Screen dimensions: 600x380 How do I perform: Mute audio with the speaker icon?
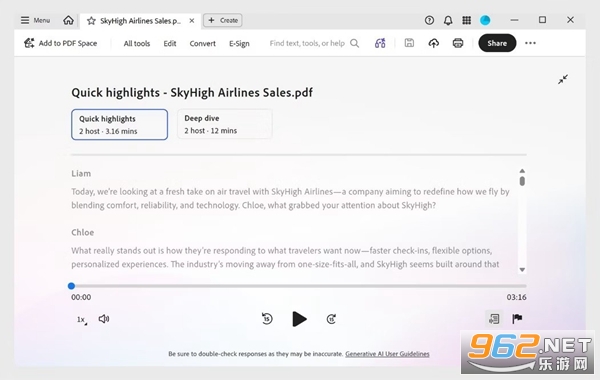click(x=104, y=319)
